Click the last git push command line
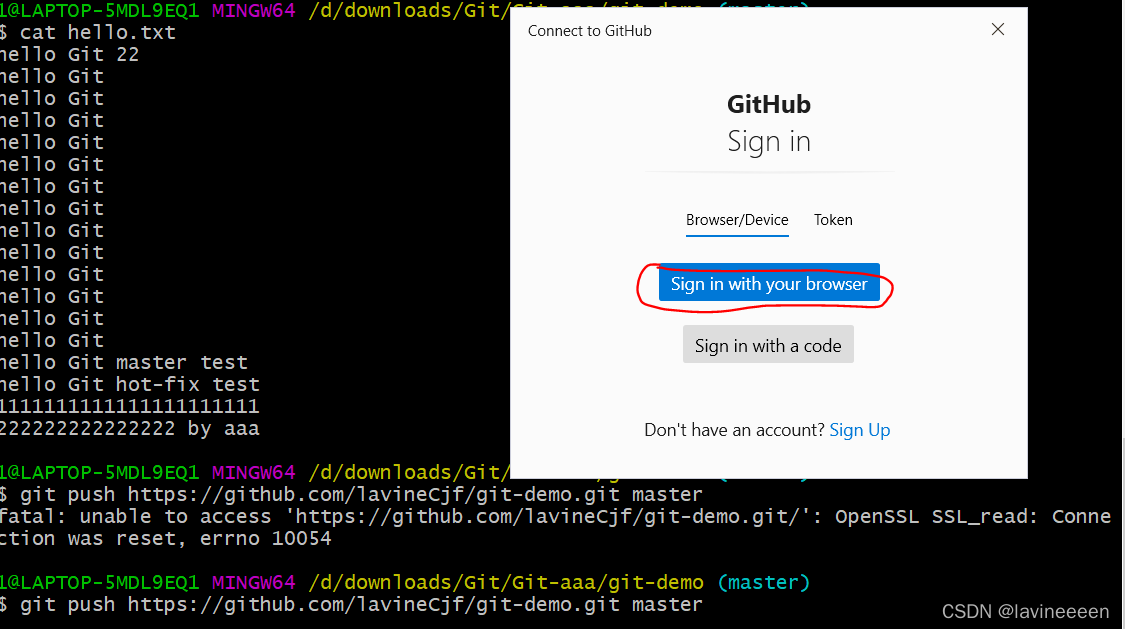 pyautogui.click(x=352, y=605)
